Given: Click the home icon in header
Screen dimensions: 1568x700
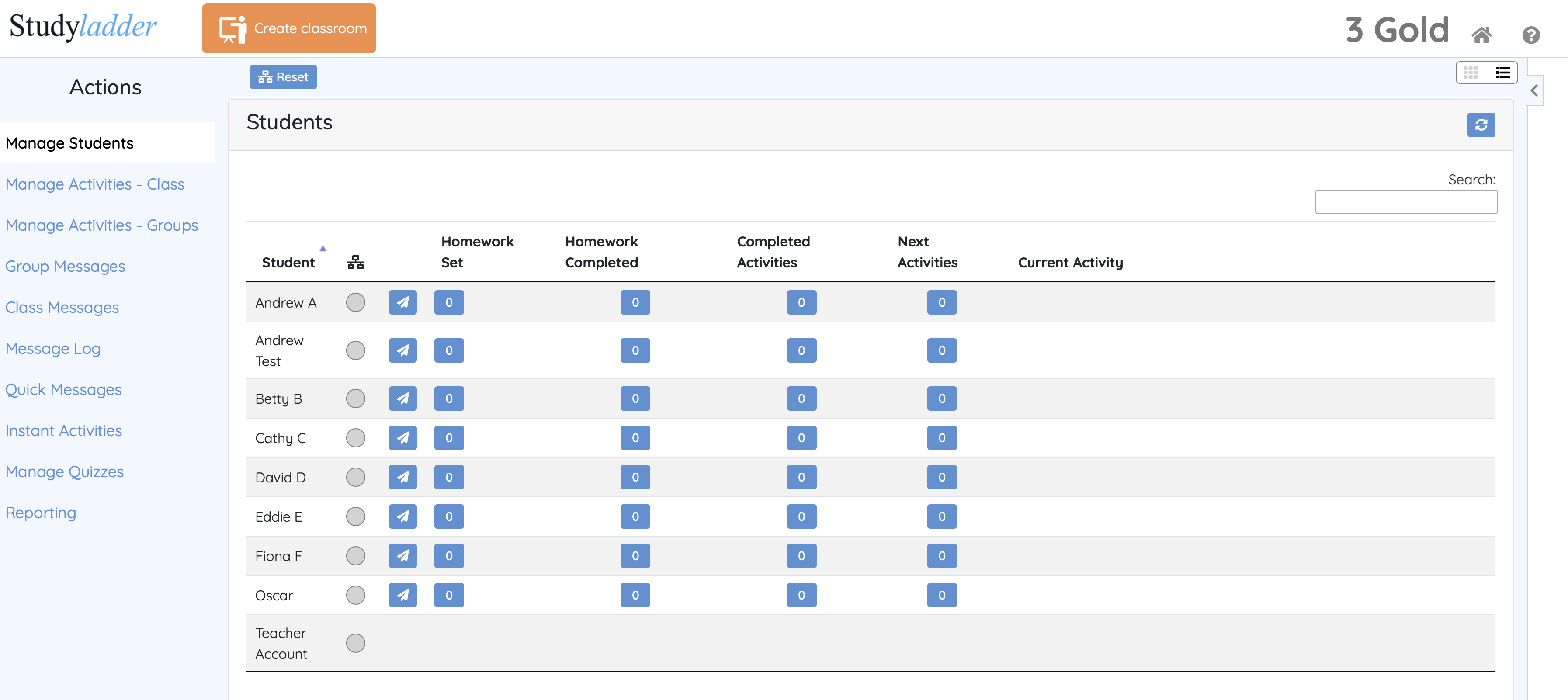Looking at the screenshot, I should point(1481,35).
